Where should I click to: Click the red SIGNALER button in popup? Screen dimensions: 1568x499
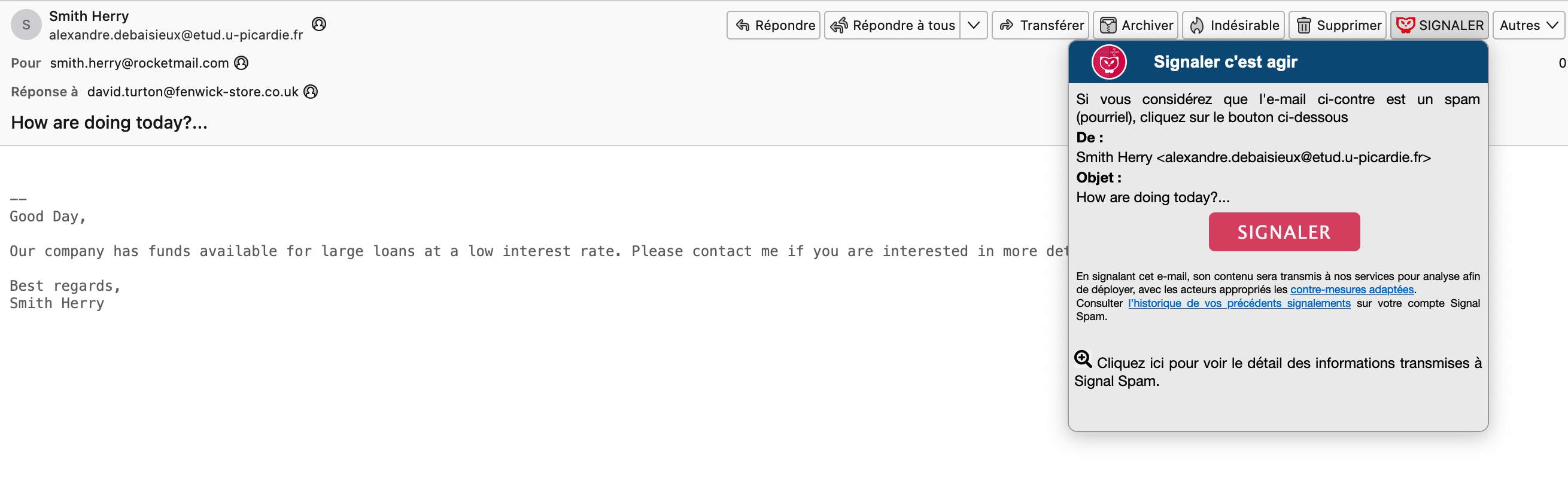1284,232
